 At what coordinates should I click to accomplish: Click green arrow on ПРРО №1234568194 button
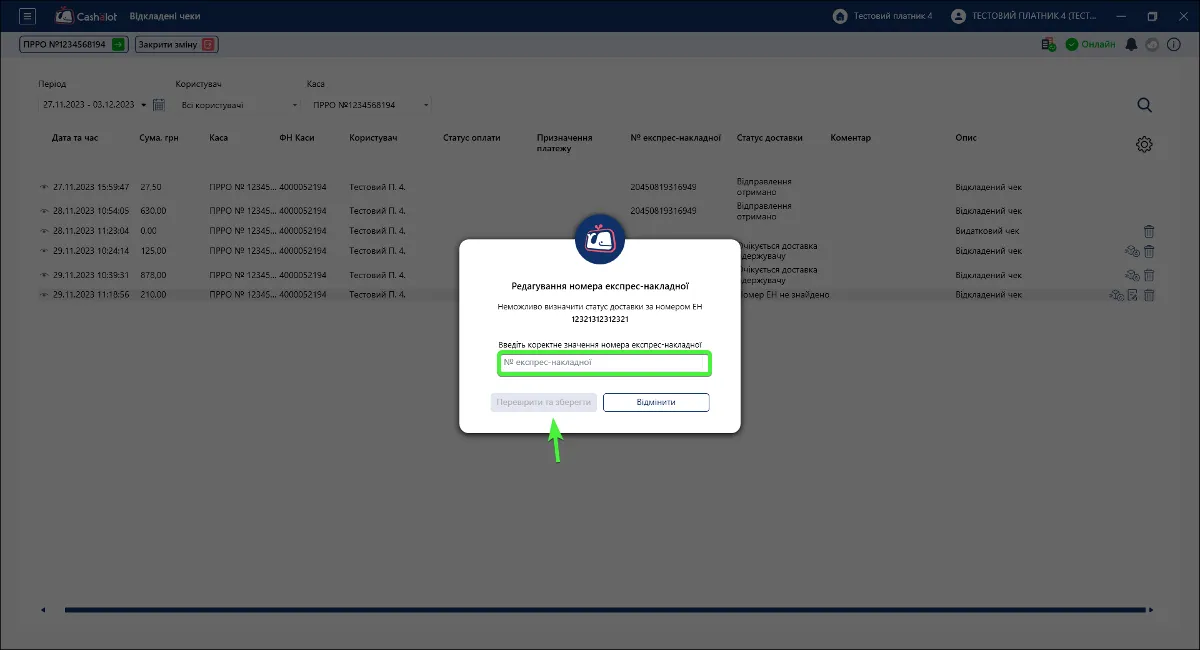coord(119,44)
